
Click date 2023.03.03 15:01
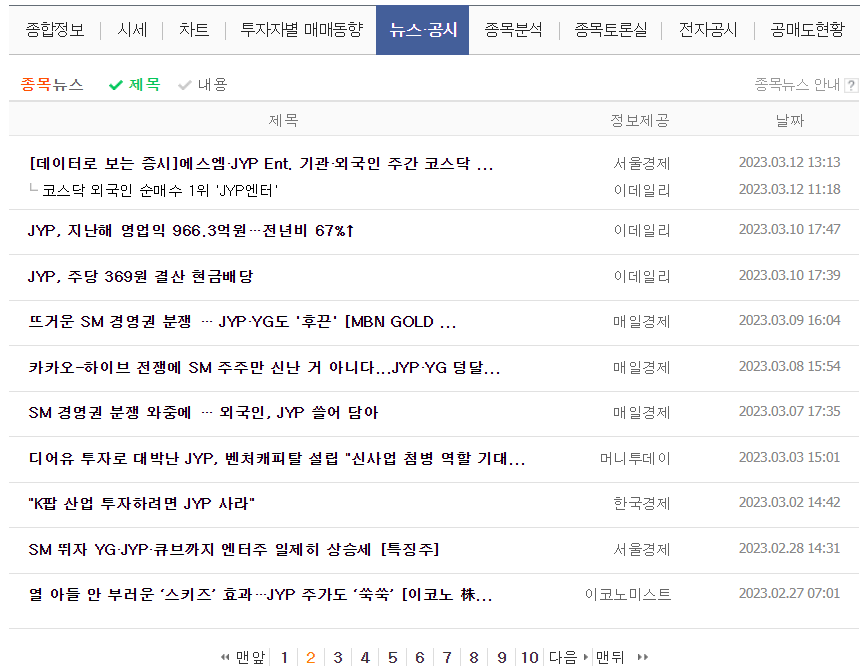tap(789, 457)
